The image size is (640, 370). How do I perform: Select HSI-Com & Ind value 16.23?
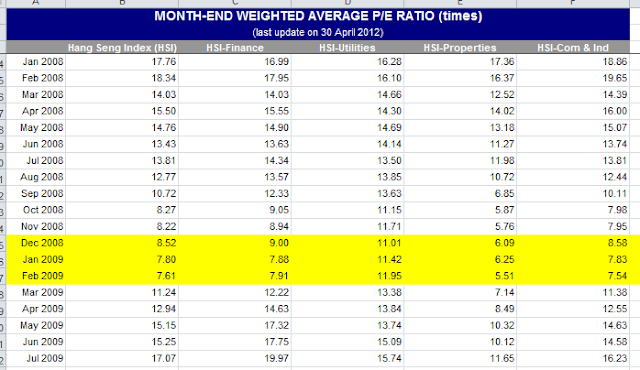pyautogui.click(x=573, y=359)
